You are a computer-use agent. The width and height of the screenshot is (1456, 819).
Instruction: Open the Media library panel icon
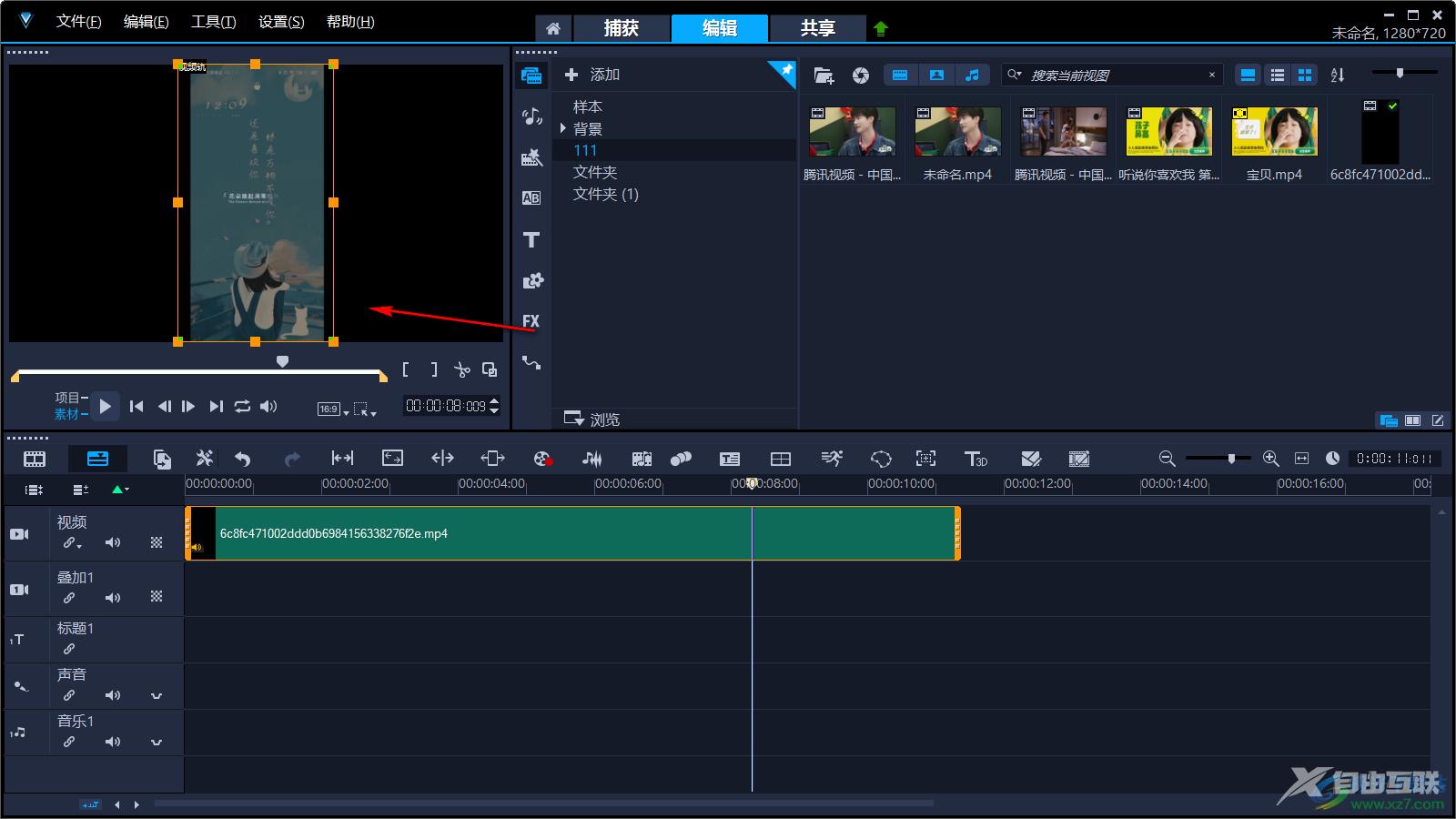pyautogui.click(x=531, y=76)
